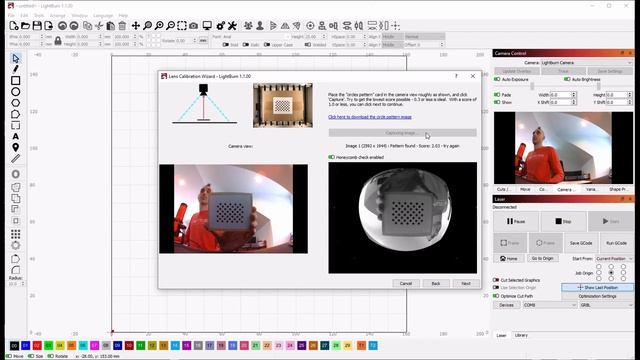Image resolution: width=640 pixels, height=360 pixels.
Task: Open Grid Array tool
Action: point(16,234)
